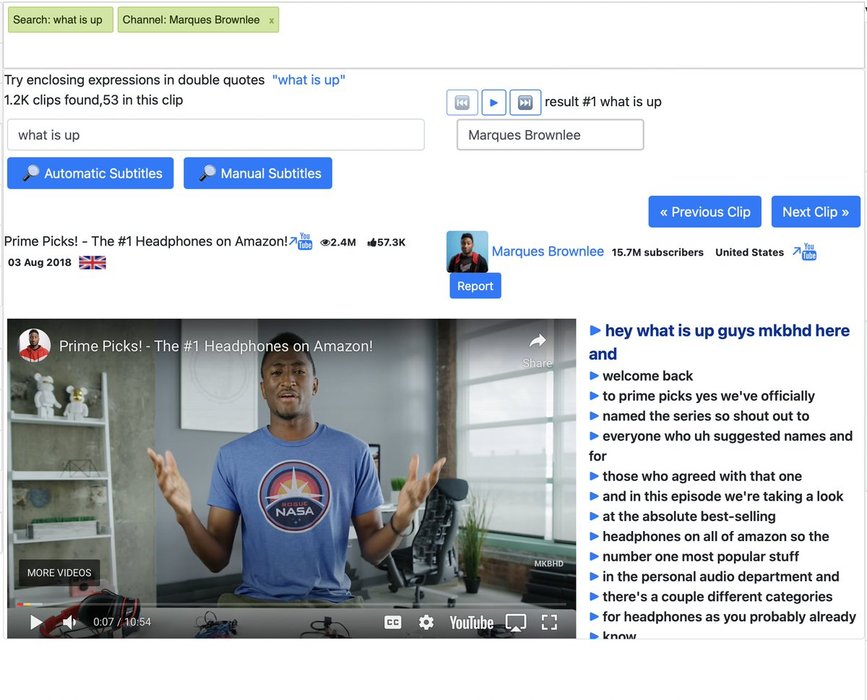Search with Automatic Subtitles button
867x700 pixels.
[x=90, y=173]
